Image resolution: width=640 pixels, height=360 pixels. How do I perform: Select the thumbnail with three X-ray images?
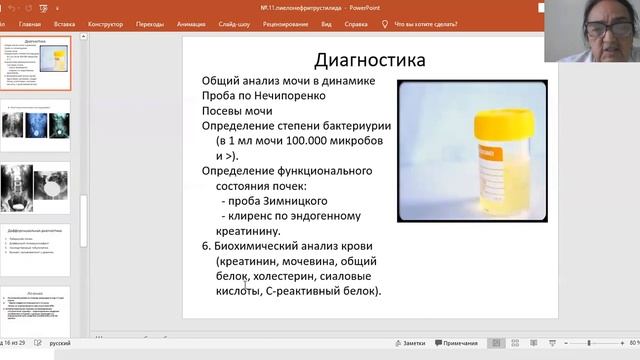36,126
